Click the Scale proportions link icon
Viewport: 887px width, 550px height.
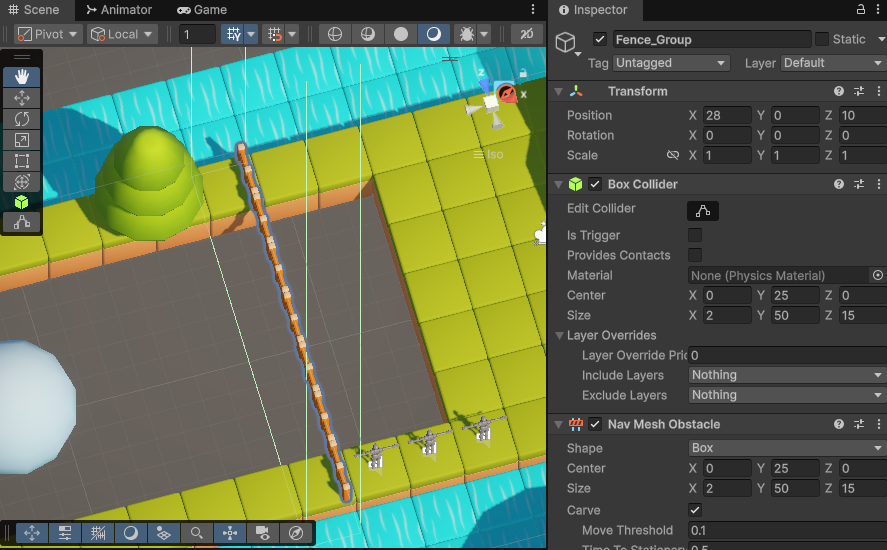[x=673, y=156]
